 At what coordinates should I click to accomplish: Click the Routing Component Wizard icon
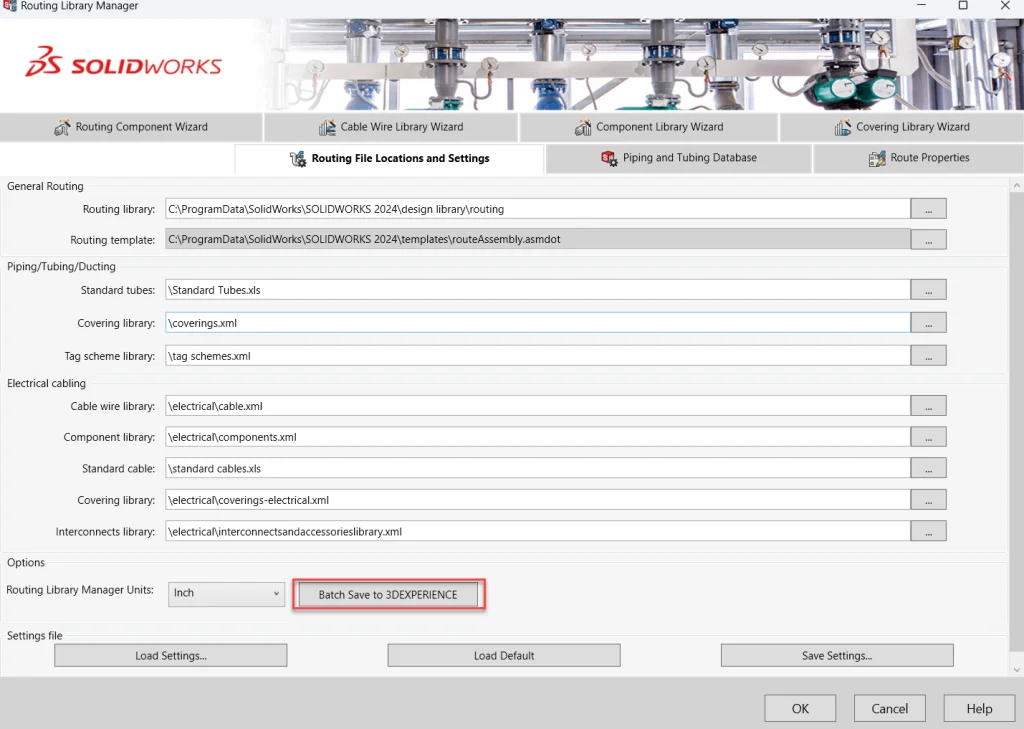click(62, 127)
